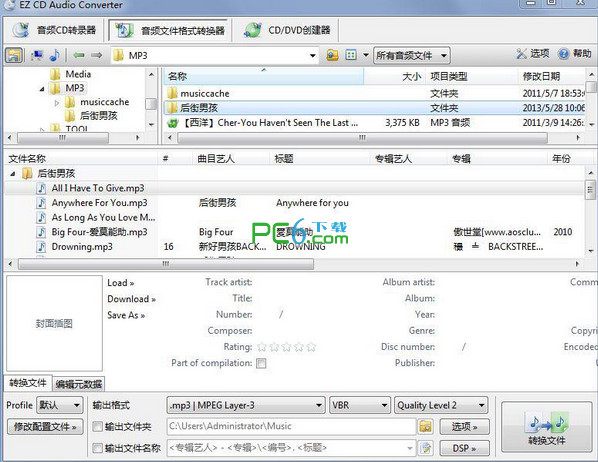This screenshot has width=598, height=462.
Task: Open the Profile dropdown
Action: point(59,405)
